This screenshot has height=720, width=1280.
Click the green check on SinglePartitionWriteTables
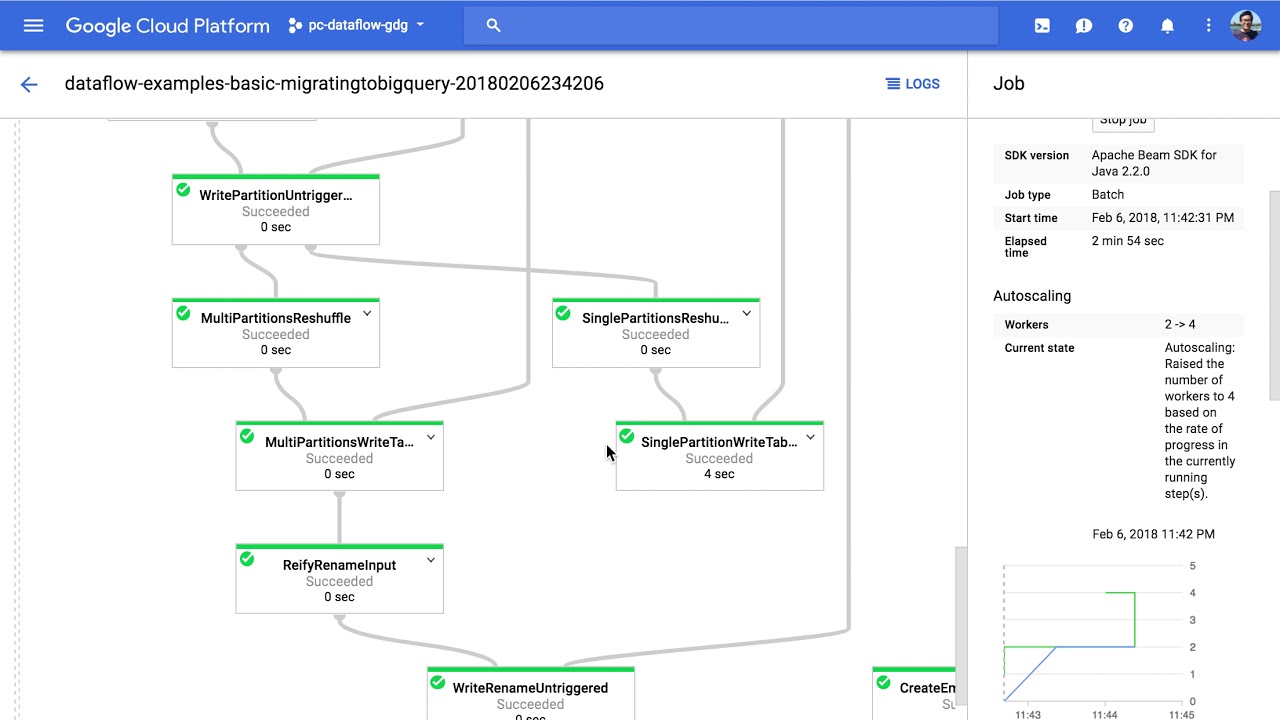[x=627, y=437]
